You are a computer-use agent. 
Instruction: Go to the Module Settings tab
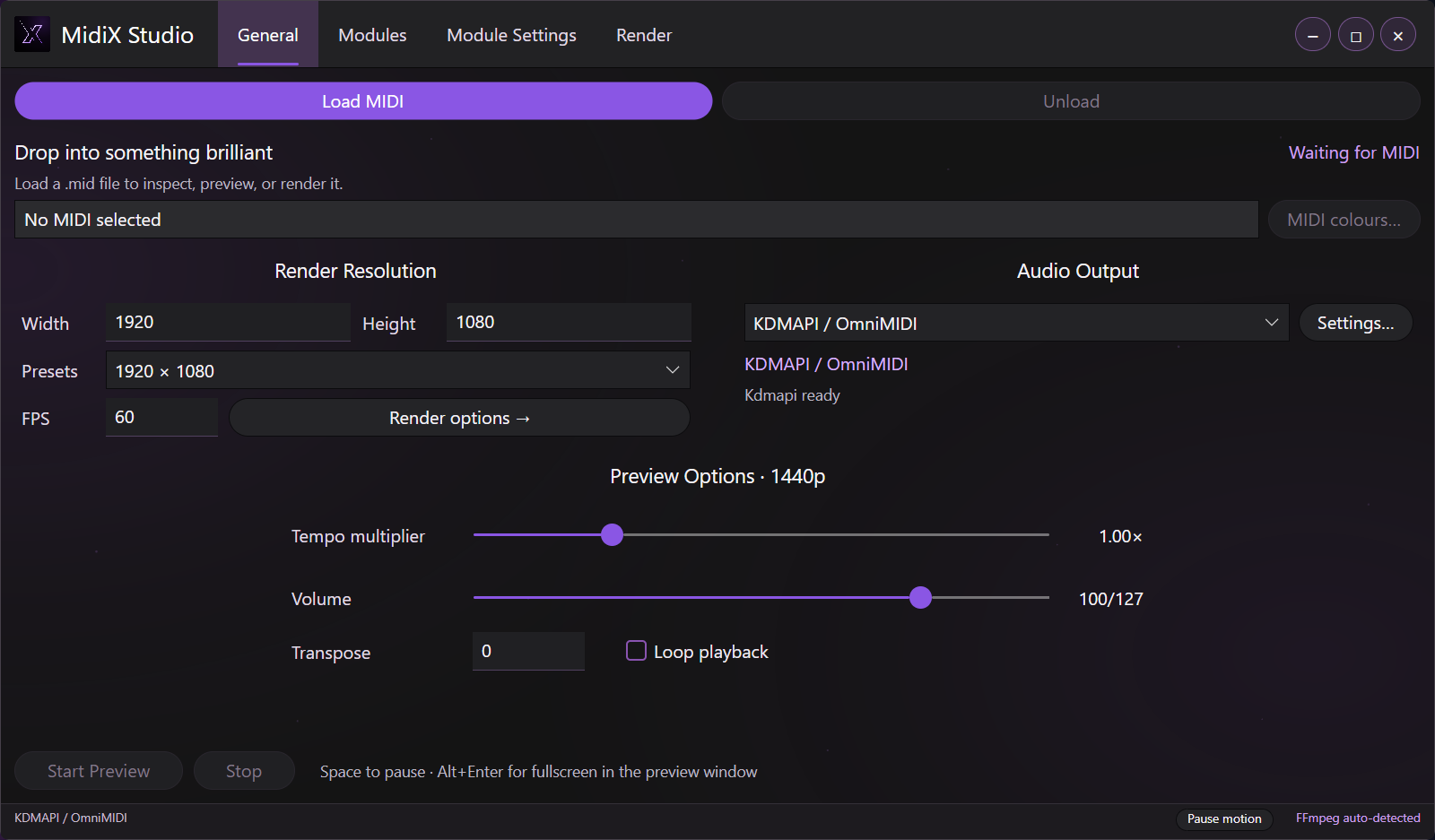coord(511,35)
